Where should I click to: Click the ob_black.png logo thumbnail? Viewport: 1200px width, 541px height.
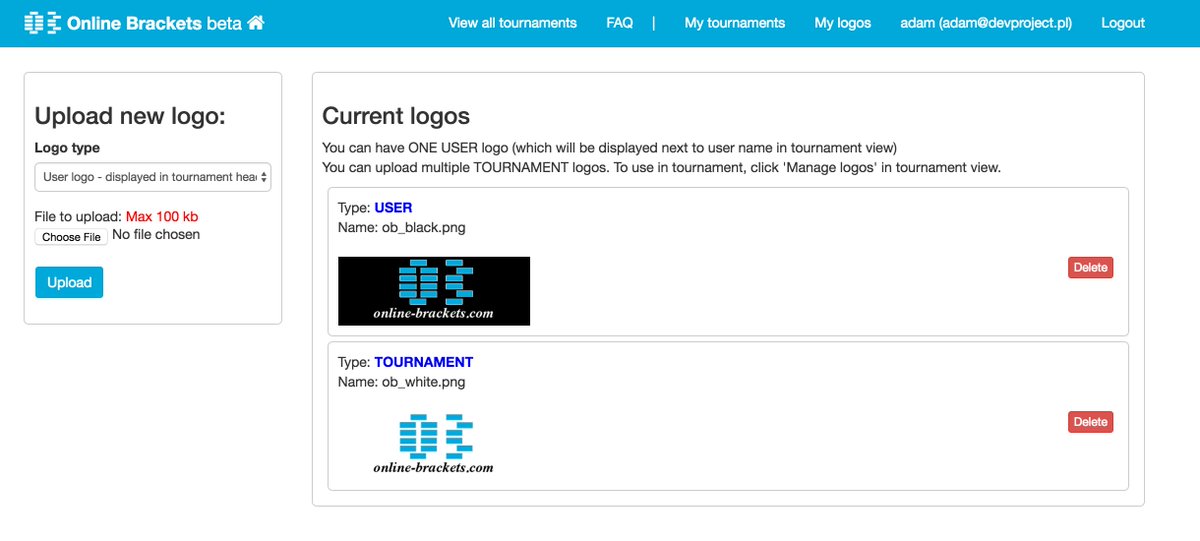(x=434, y=291)
